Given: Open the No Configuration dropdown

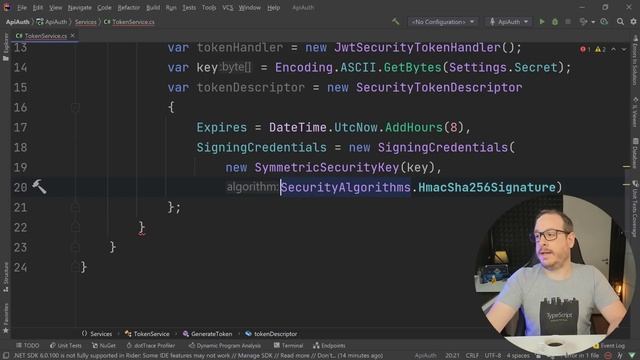Looking at the screenshot, I should [443, 22].
